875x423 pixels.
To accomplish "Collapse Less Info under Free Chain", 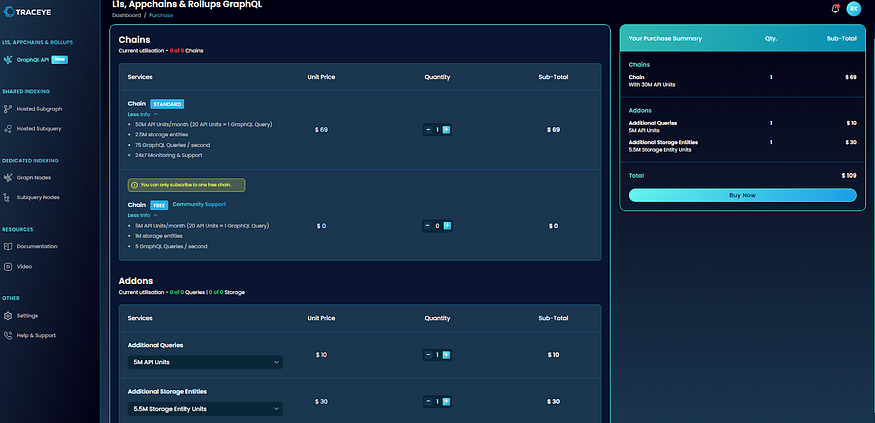I will [x=142, y=215].
